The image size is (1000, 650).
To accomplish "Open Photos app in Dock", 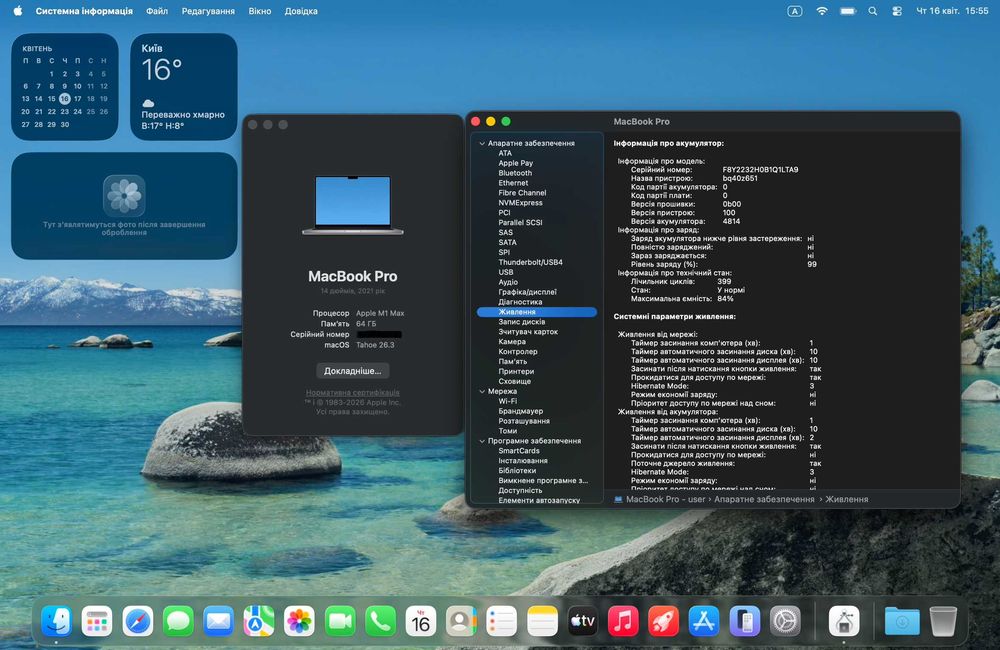I will point(299,621).
